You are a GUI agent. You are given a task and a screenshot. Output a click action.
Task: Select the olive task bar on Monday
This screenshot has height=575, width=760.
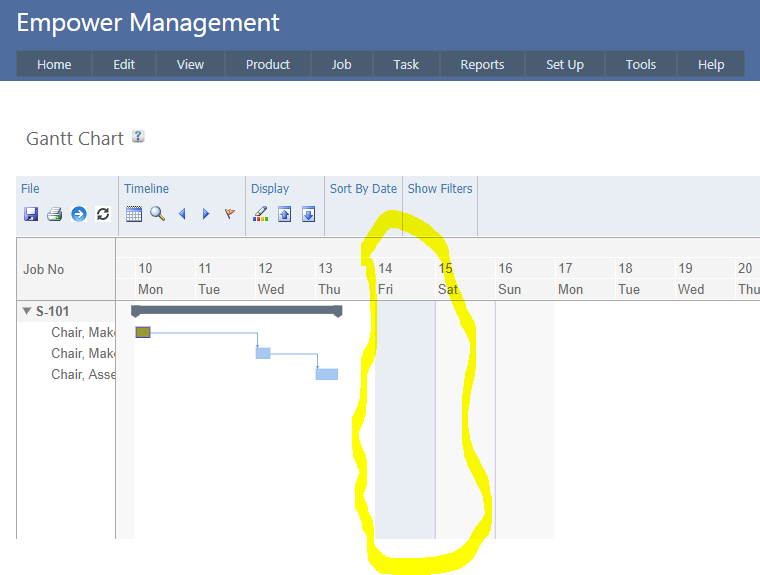click(143, 332)
